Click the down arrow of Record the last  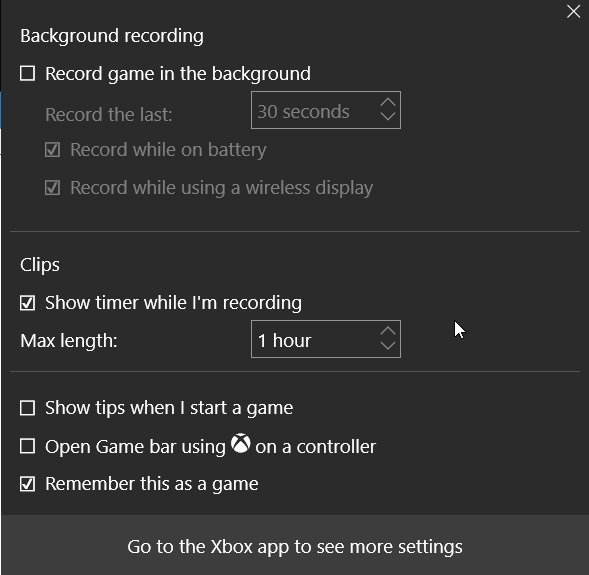pos(388,116)
